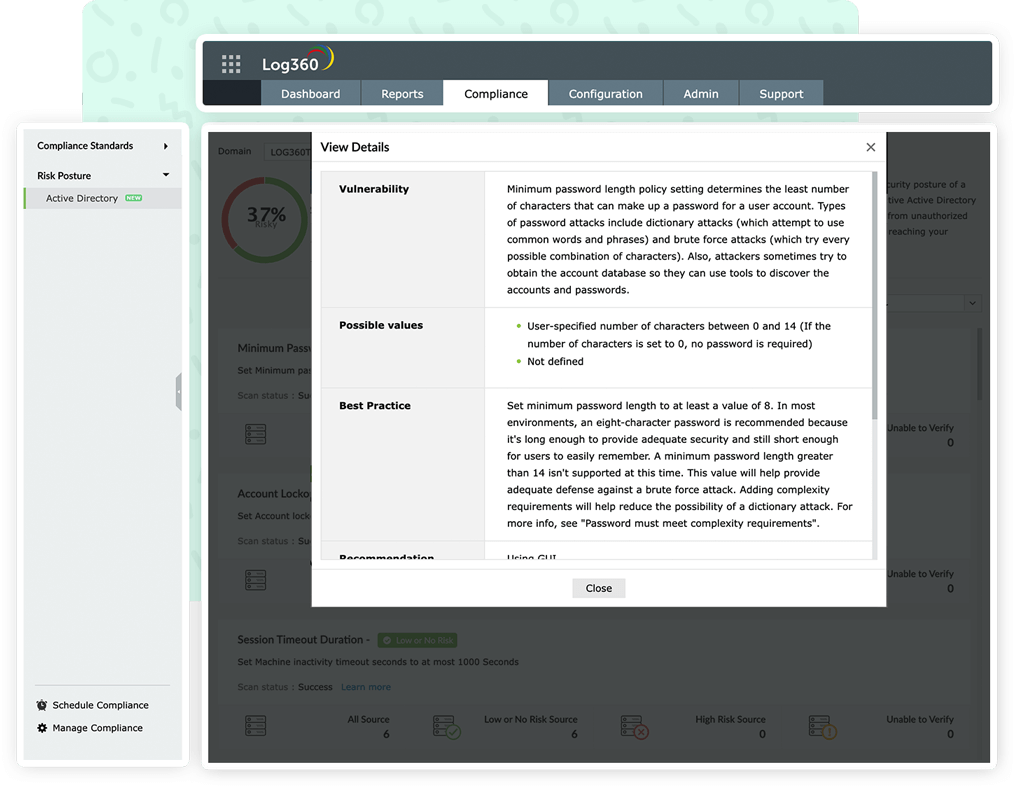This screenshot has height=787, width=1015.
Task: Click Unable to Verify warning icon, Session Timeout
Action: tap(823, 727)
